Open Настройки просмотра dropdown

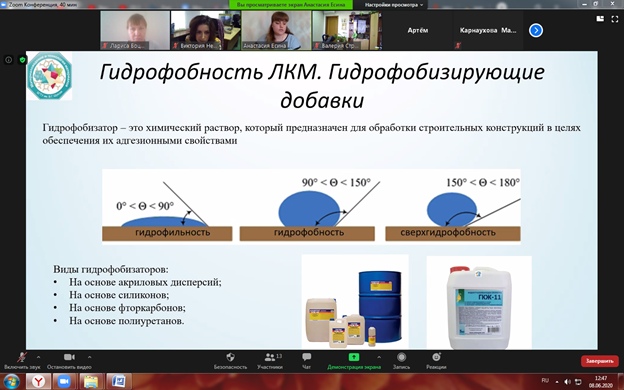click(394, 5)
